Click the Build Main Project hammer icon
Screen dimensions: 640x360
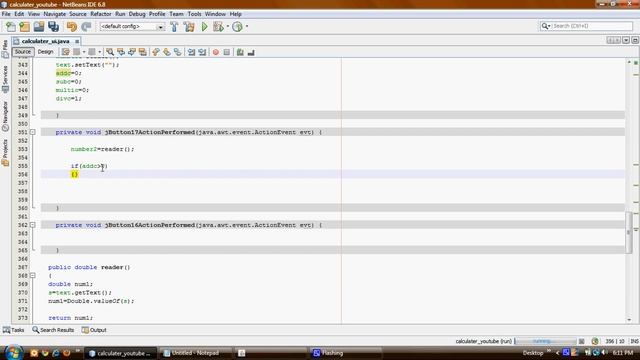click(x=174, y=27)
